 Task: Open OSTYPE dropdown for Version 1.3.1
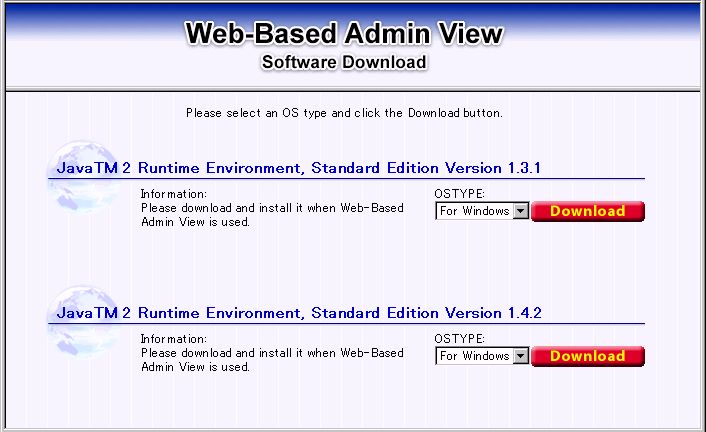(482, 211)
